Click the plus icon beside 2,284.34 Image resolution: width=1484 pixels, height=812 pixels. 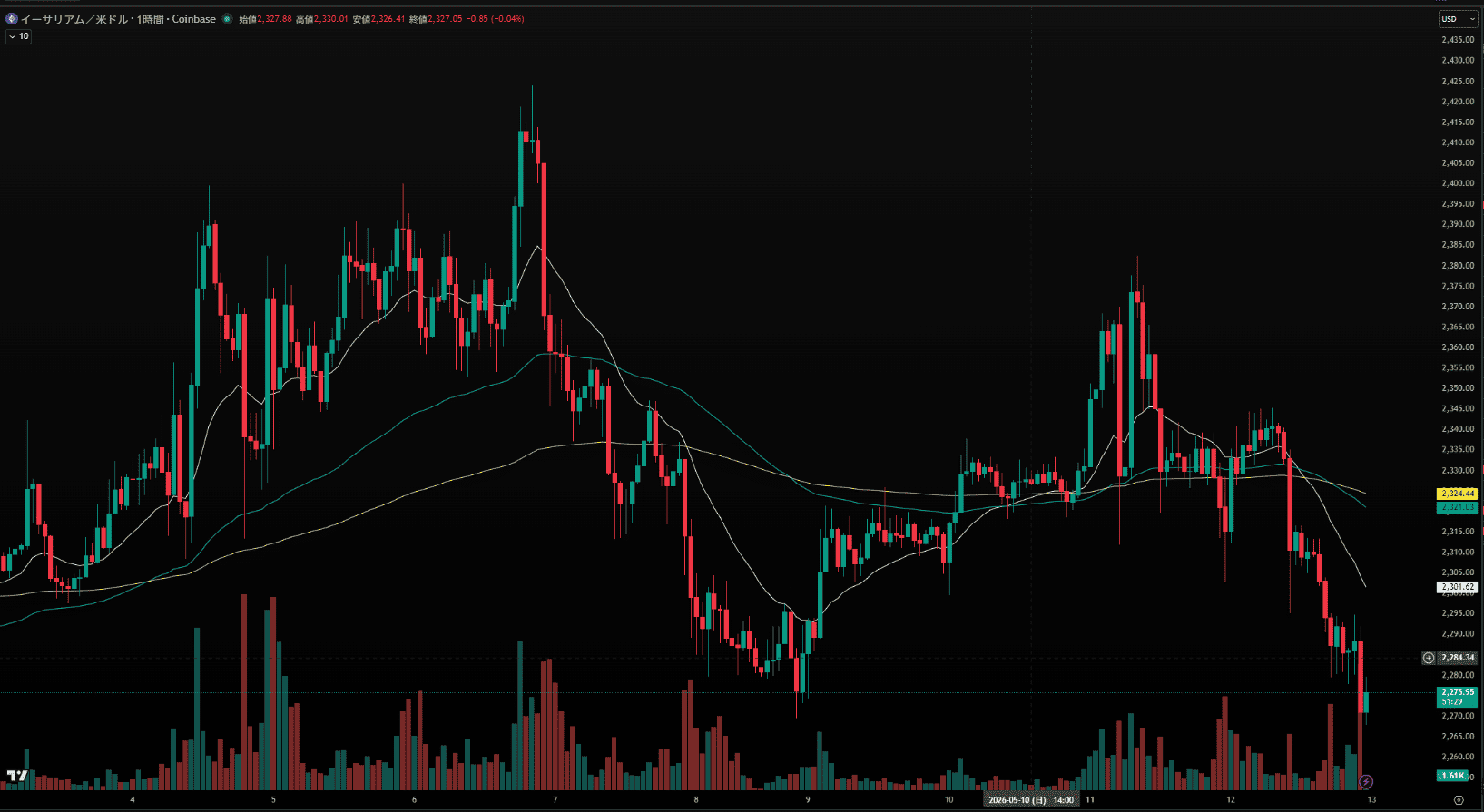point(1429,658)
